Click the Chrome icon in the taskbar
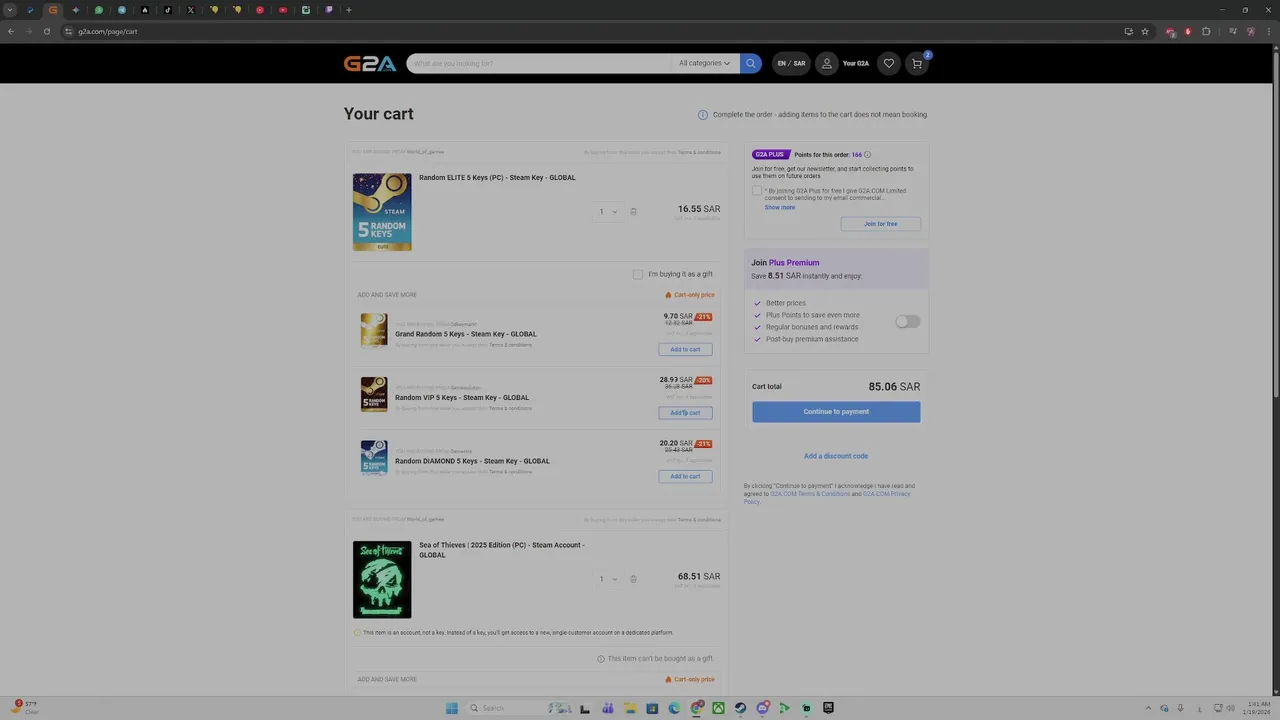Image resolution: width=1280 pixels, height=720 pixels. [x=696, y=708]
